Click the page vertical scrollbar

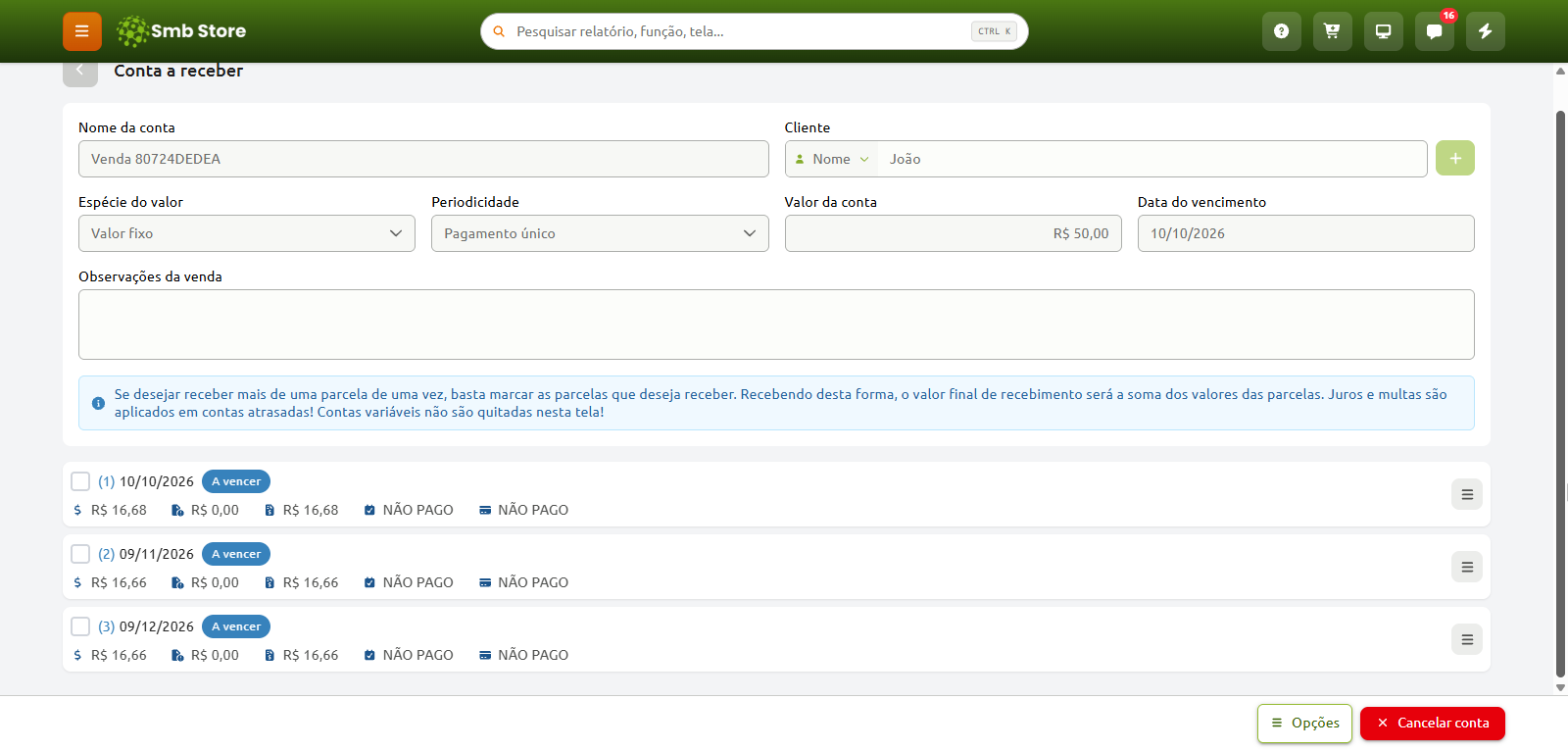pos(1561,392)
